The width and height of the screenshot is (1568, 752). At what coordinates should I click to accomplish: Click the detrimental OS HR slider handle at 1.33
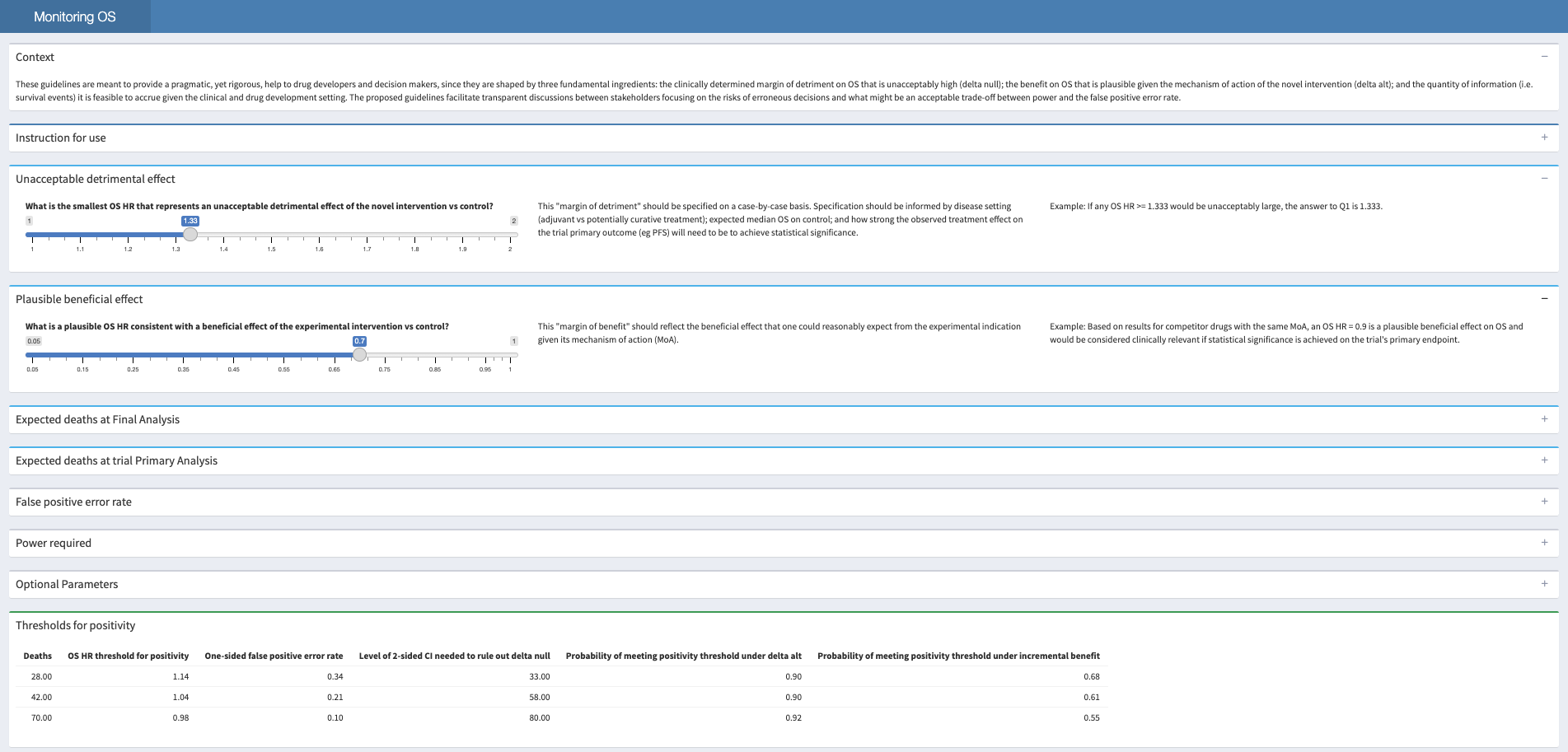(190, 235)
